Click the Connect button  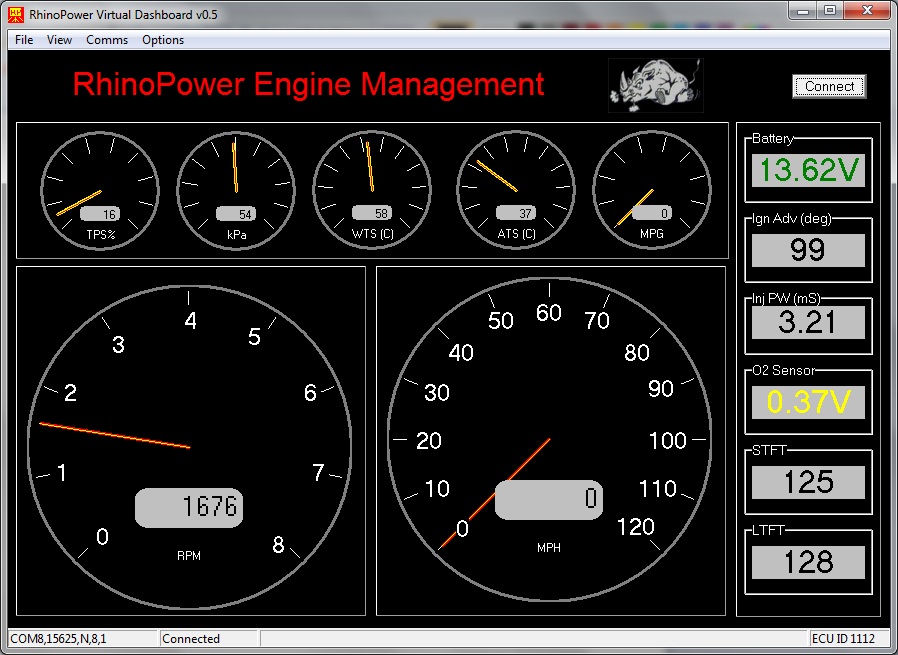click(829, 86)
